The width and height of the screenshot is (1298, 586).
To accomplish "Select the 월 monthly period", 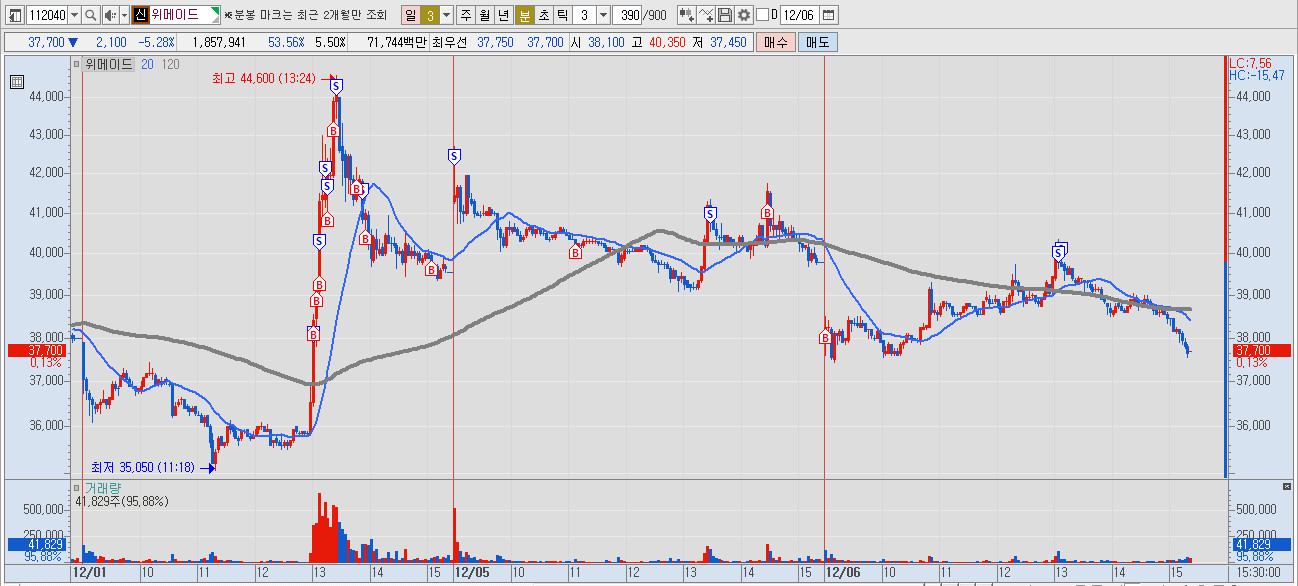I will click(484, 15).
